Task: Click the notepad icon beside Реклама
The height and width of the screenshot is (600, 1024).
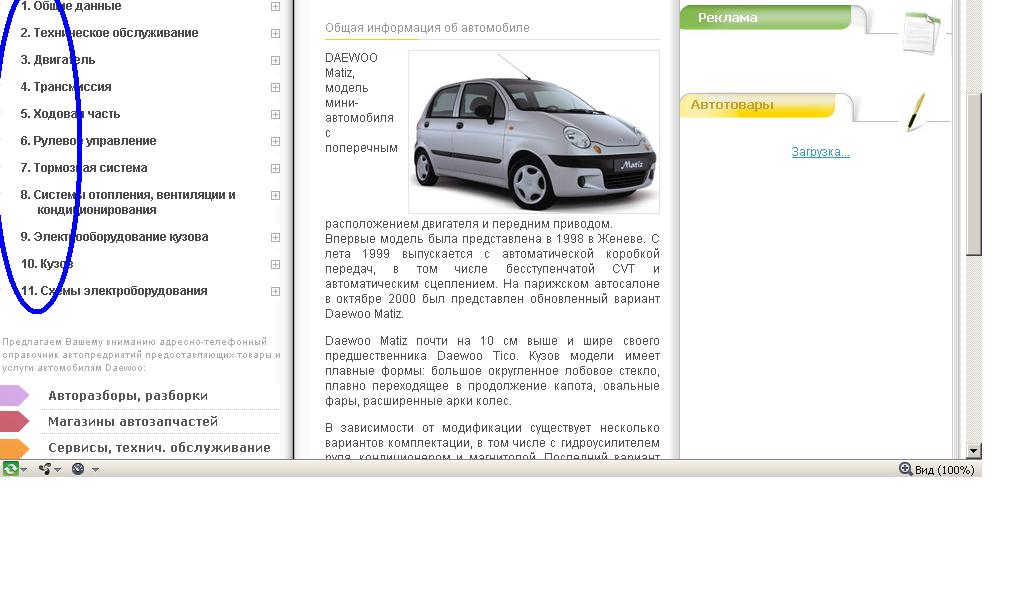Action: coord(921,33)
